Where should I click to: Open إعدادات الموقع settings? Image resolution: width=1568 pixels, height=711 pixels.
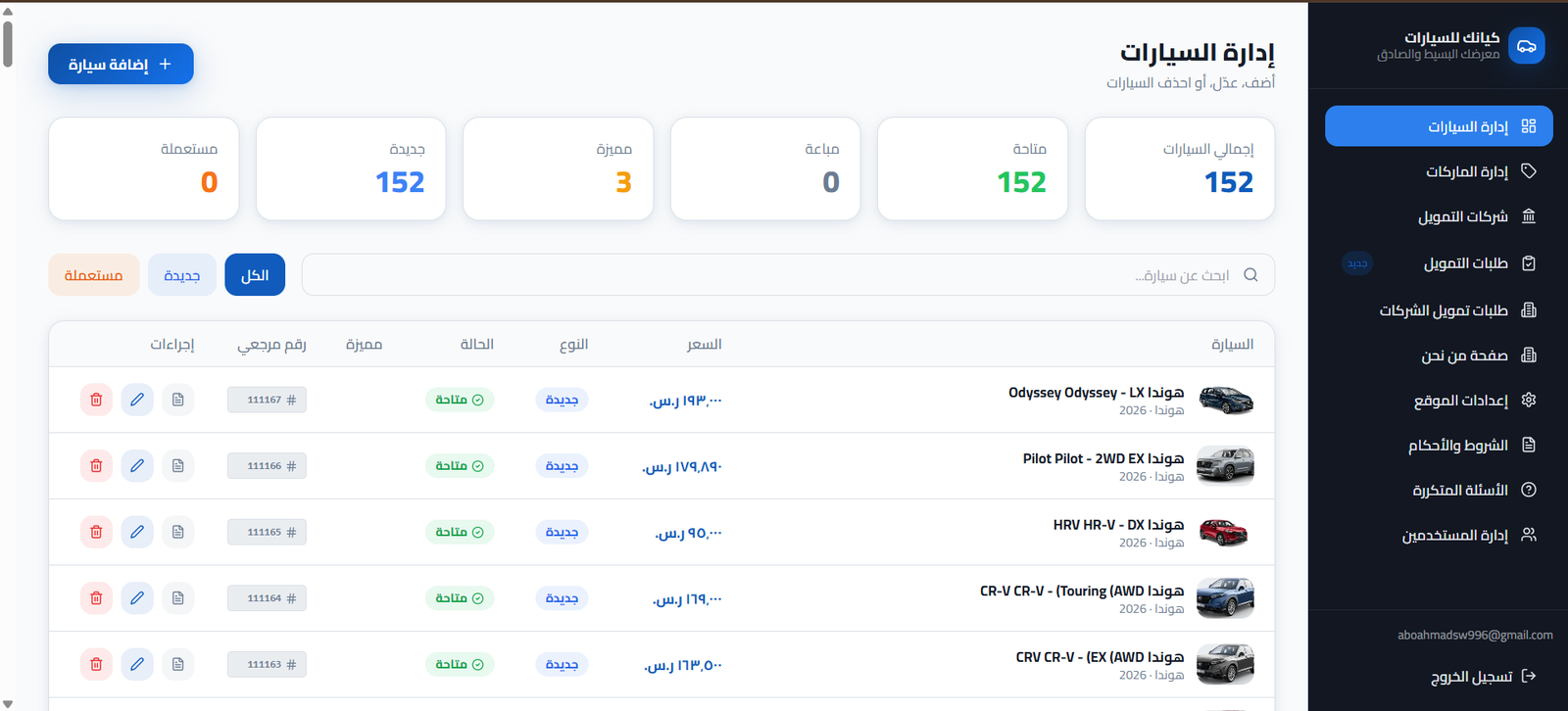pyautogui.click(x=1439, y=400)
